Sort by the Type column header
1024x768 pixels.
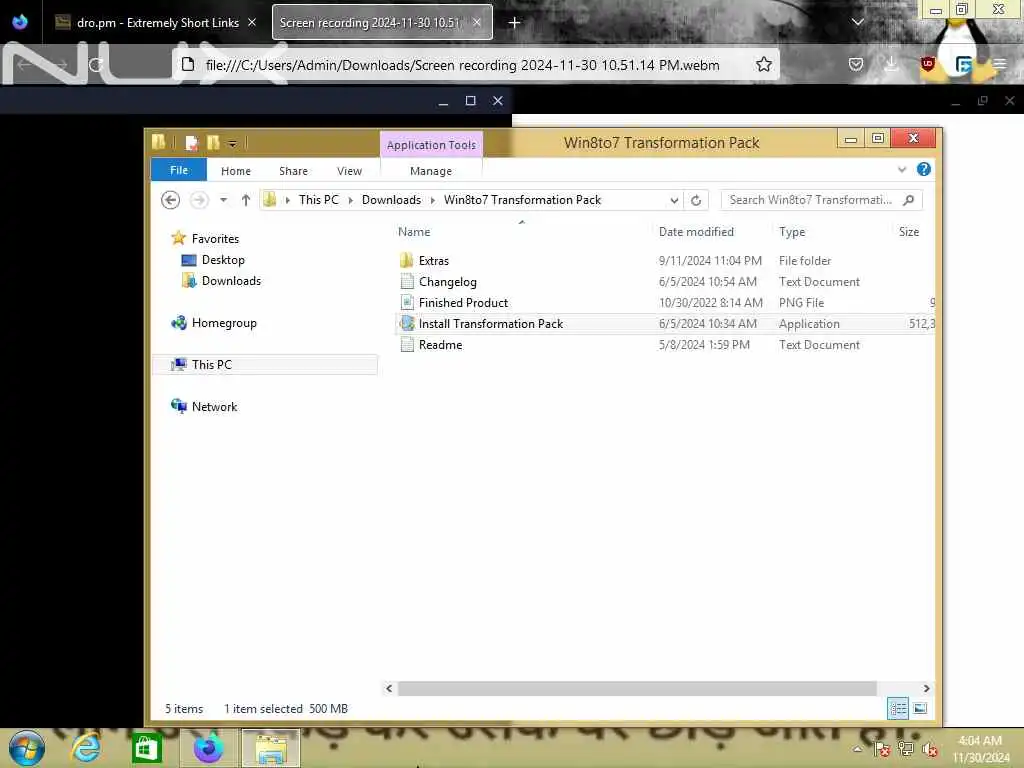point(792,232)
